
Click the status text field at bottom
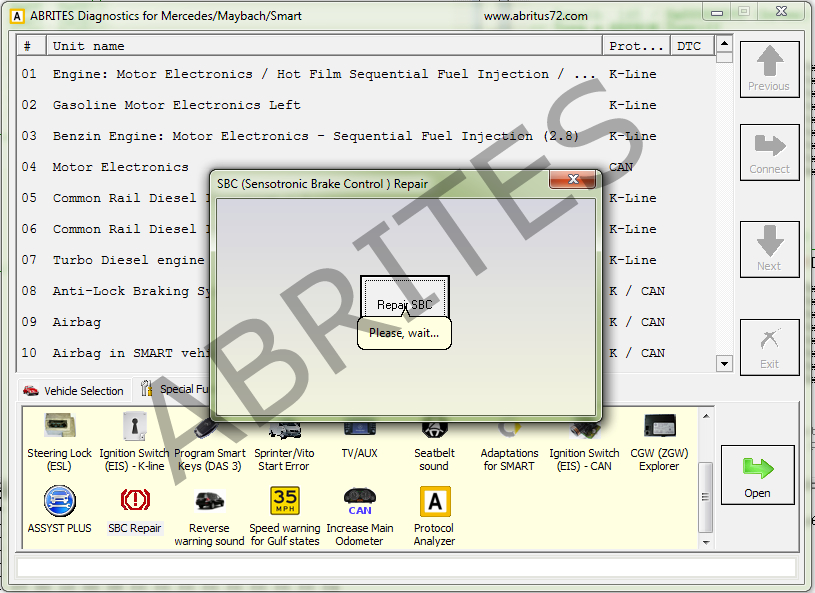(x=406, y=568)
